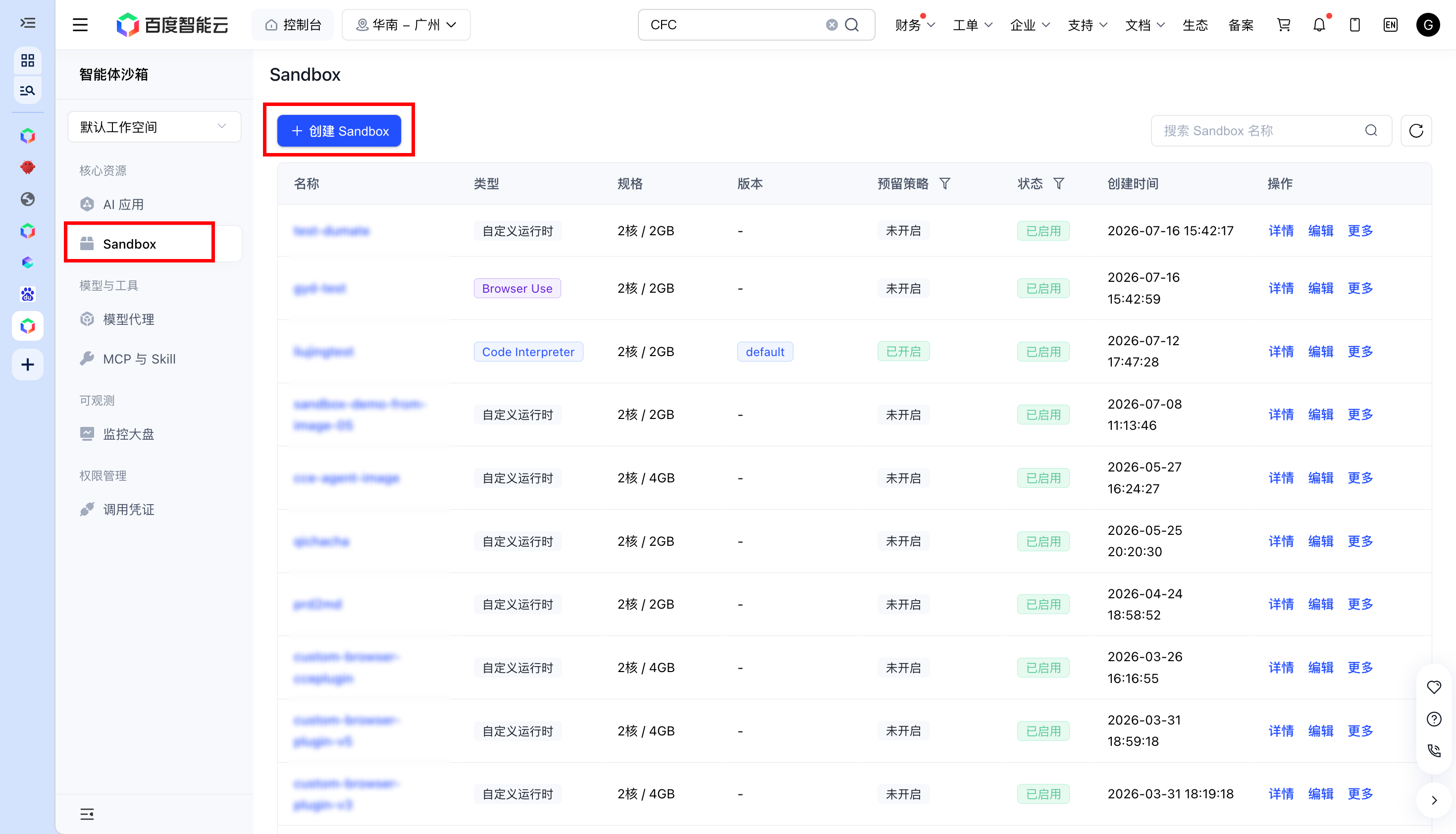Open the shopping cart
Screen dimensions: 1456x834
pyautogui.click(x=1284, y=25)
